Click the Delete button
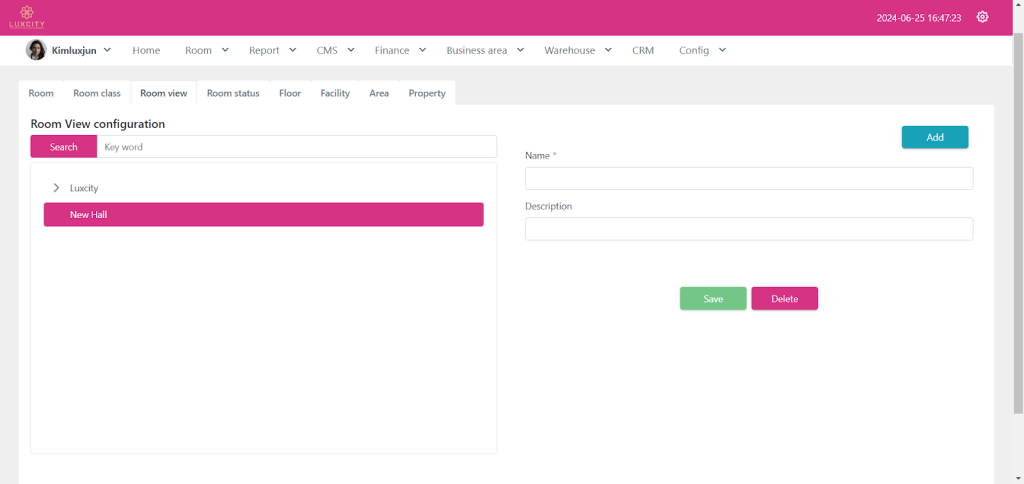 tap(784, 299)
